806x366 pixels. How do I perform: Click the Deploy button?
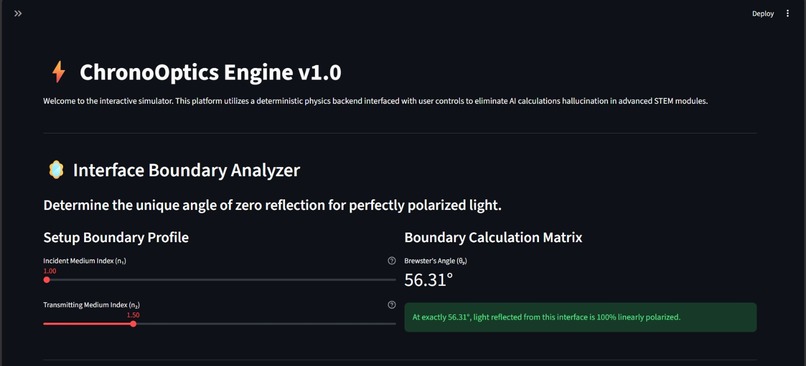(763, 14)
